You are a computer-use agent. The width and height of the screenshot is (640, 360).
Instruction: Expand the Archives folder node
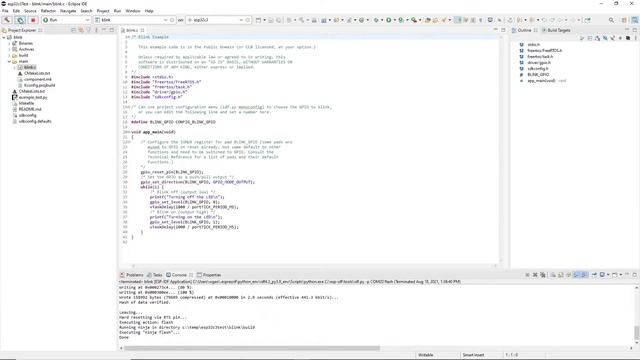(x=9, y=49)
